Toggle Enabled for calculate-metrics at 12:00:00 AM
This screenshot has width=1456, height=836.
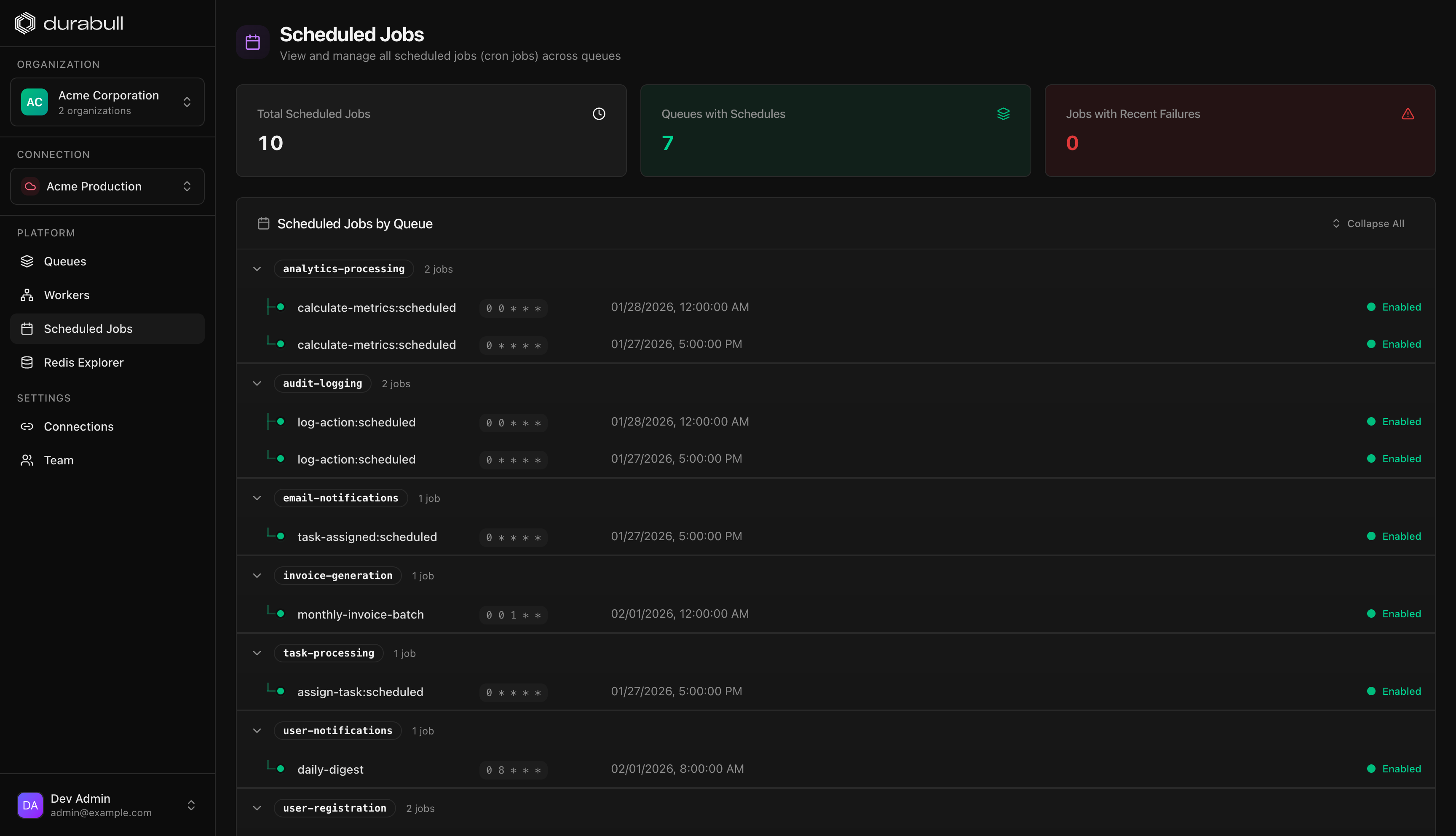pos(1394,307)
